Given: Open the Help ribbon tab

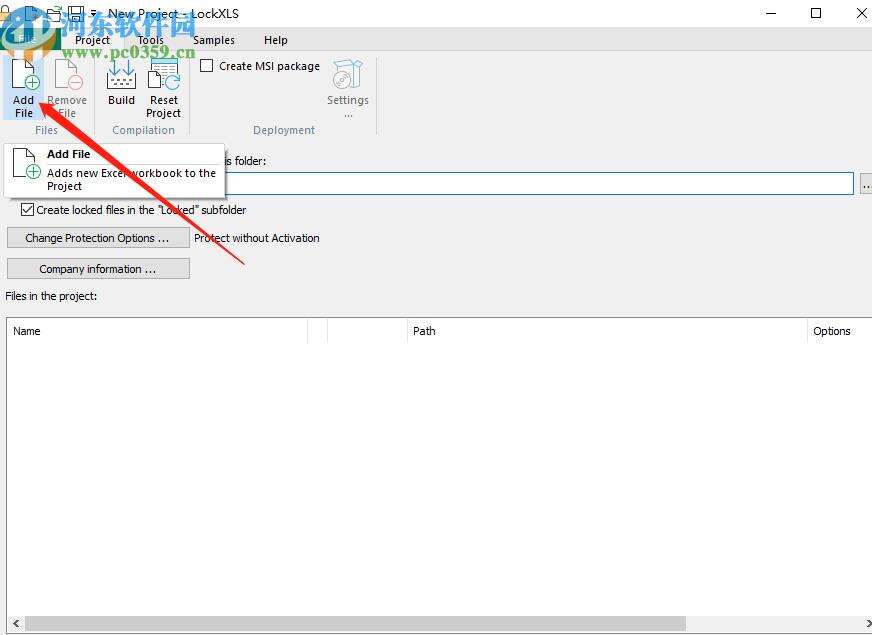Looking at the screenshot, I should pos(275,40).
